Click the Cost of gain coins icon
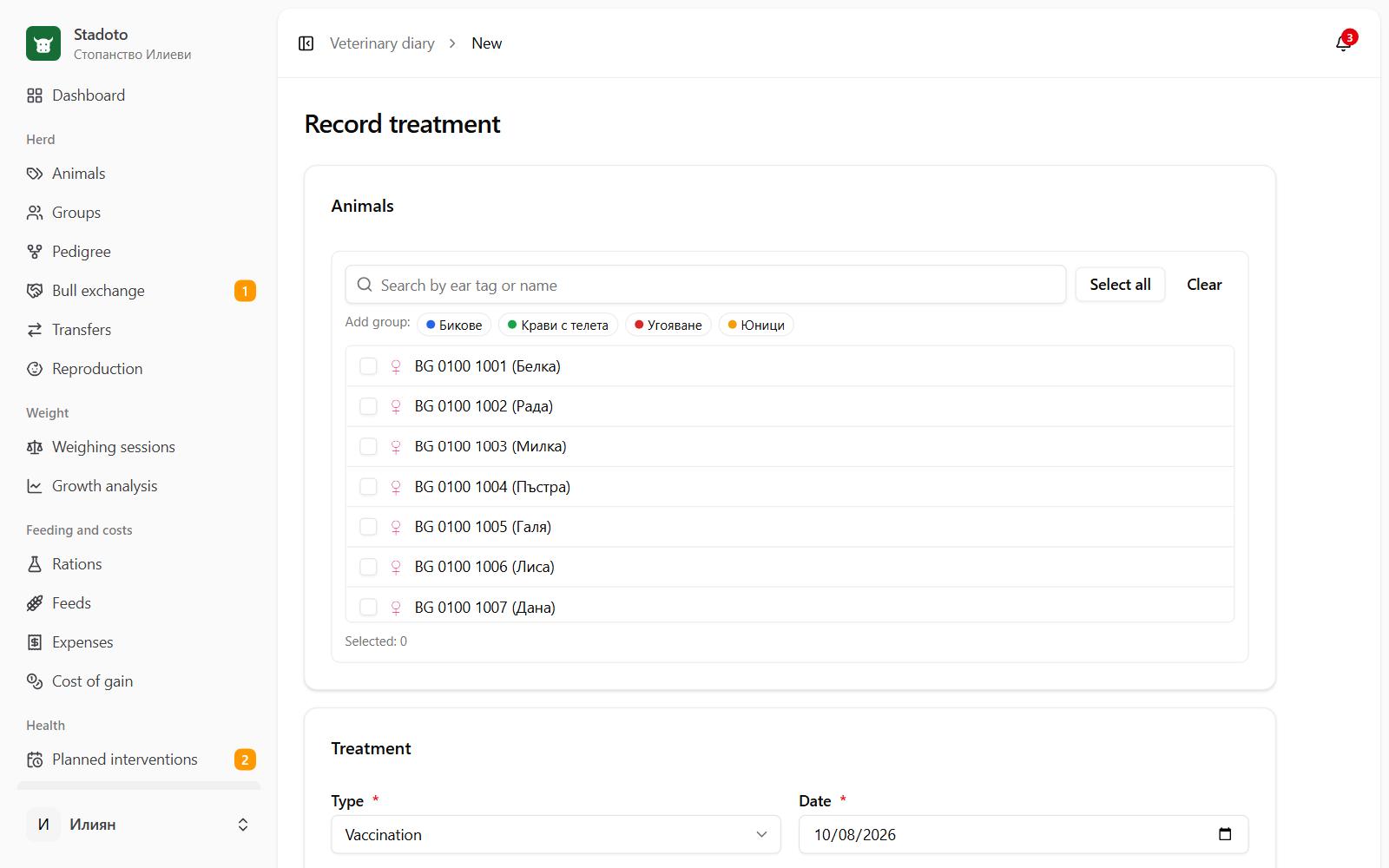Screen dimensions: 1389x868 35,681
